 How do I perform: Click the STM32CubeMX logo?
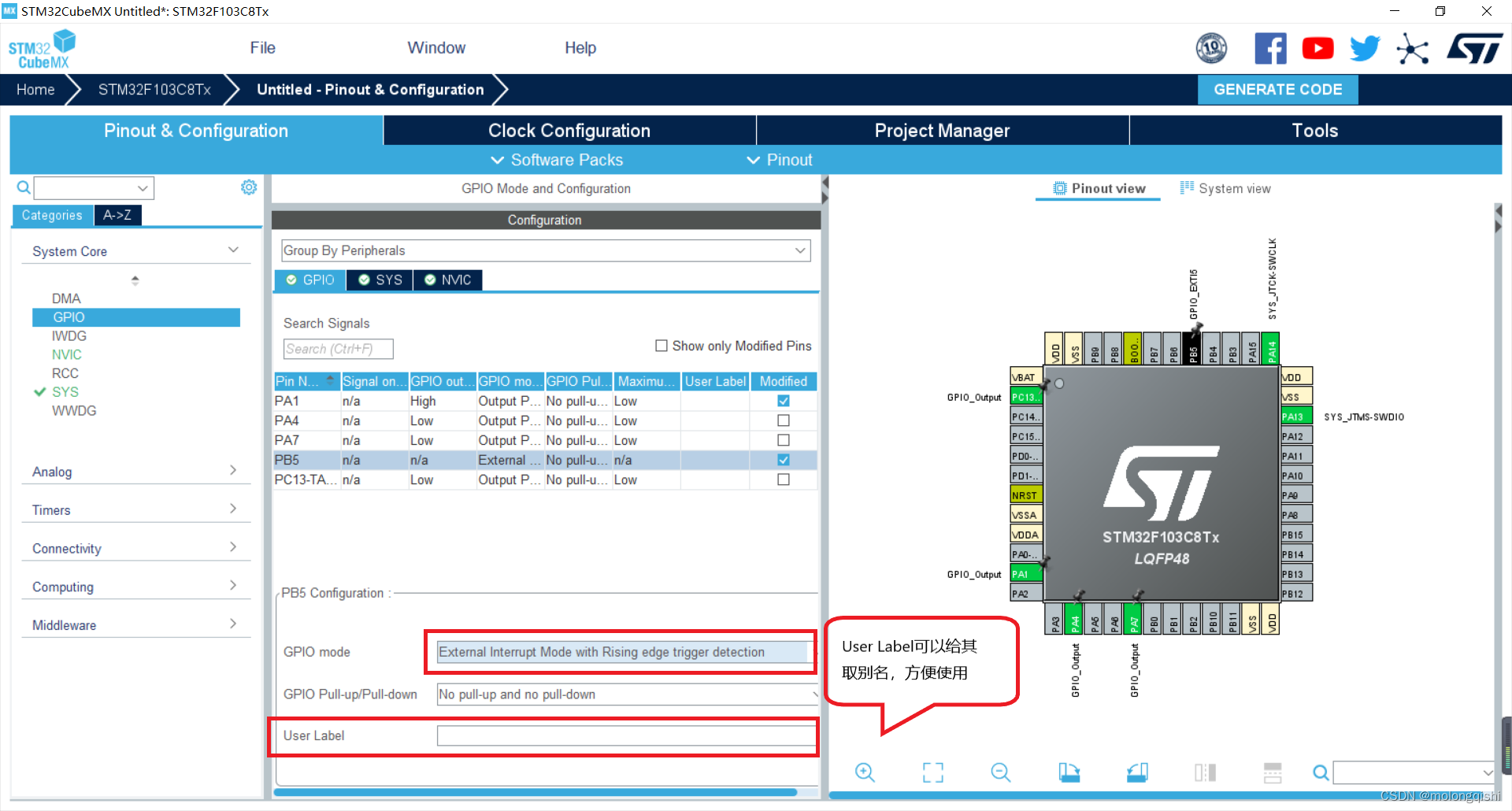point(42,49)
